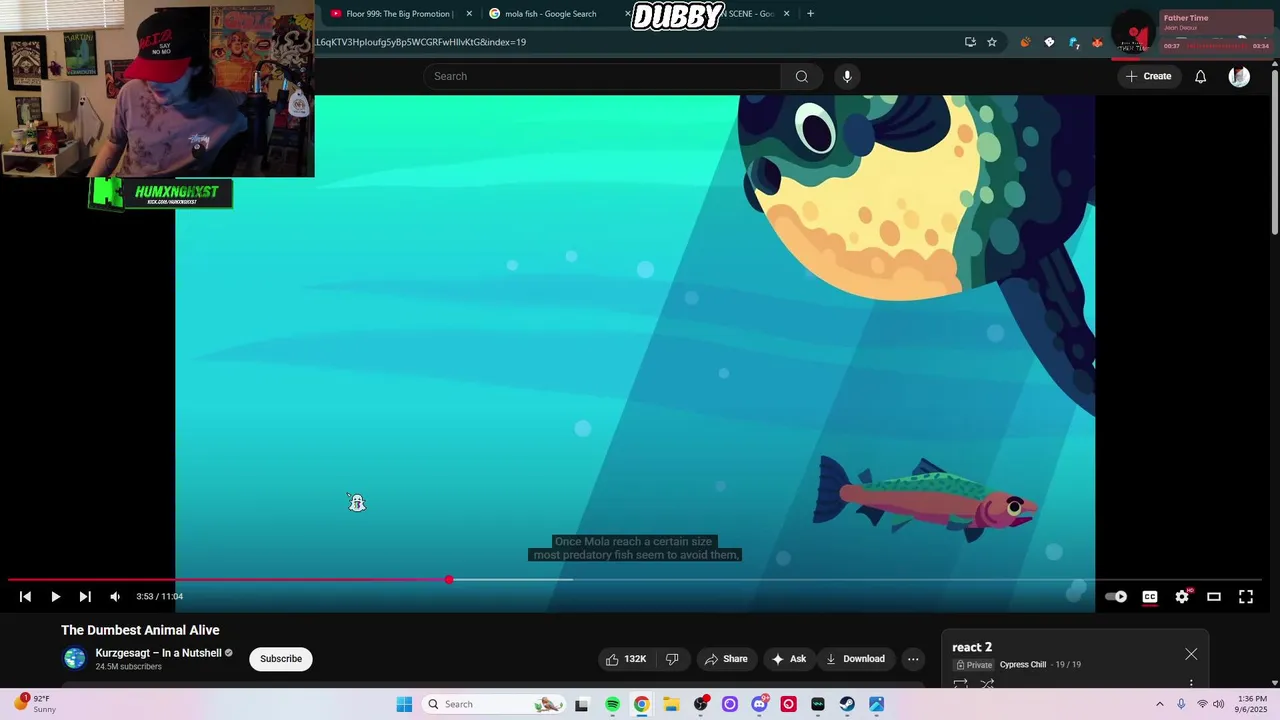Open the Create button

(1148, 76)
